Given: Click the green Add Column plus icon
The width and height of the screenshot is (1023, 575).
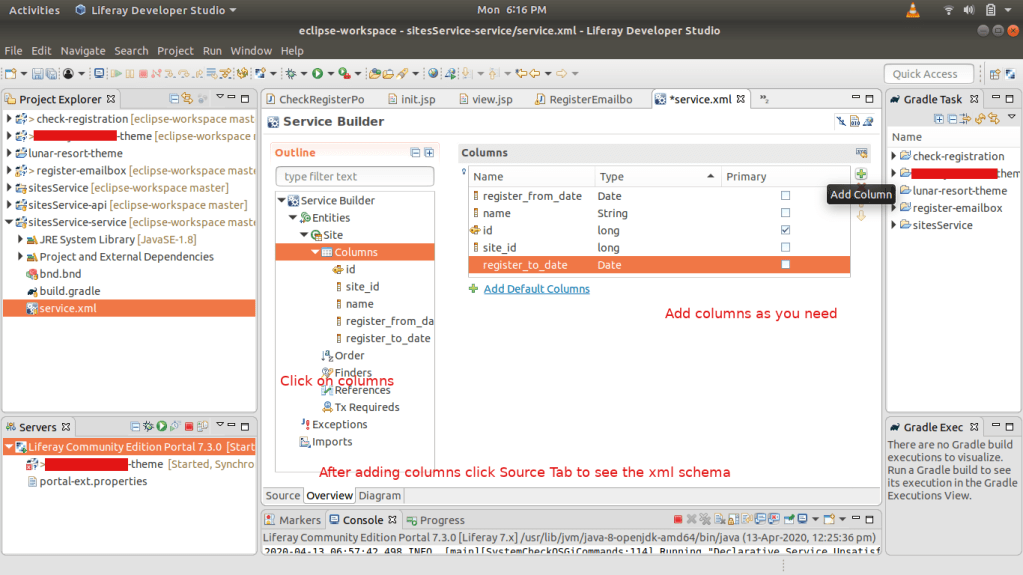Looking at the screenshot, I should [860, 176].
